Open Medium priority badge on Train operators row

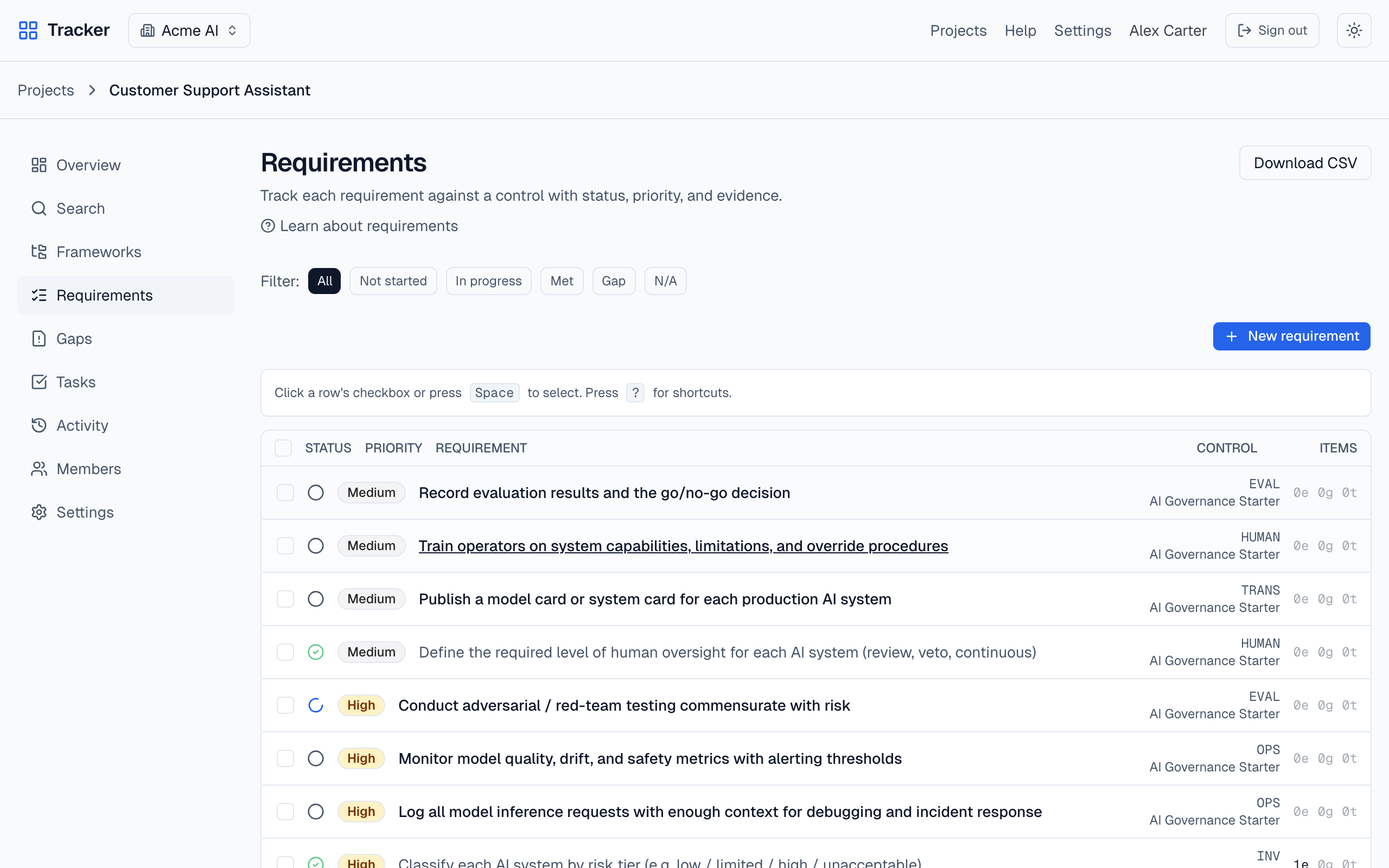coord(371,546)
